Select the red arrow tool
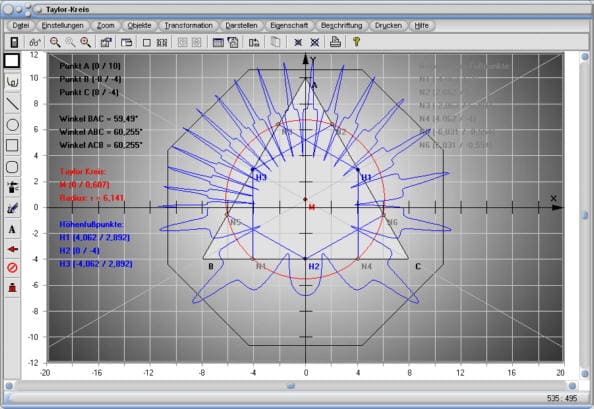 (x=13, y=249)
